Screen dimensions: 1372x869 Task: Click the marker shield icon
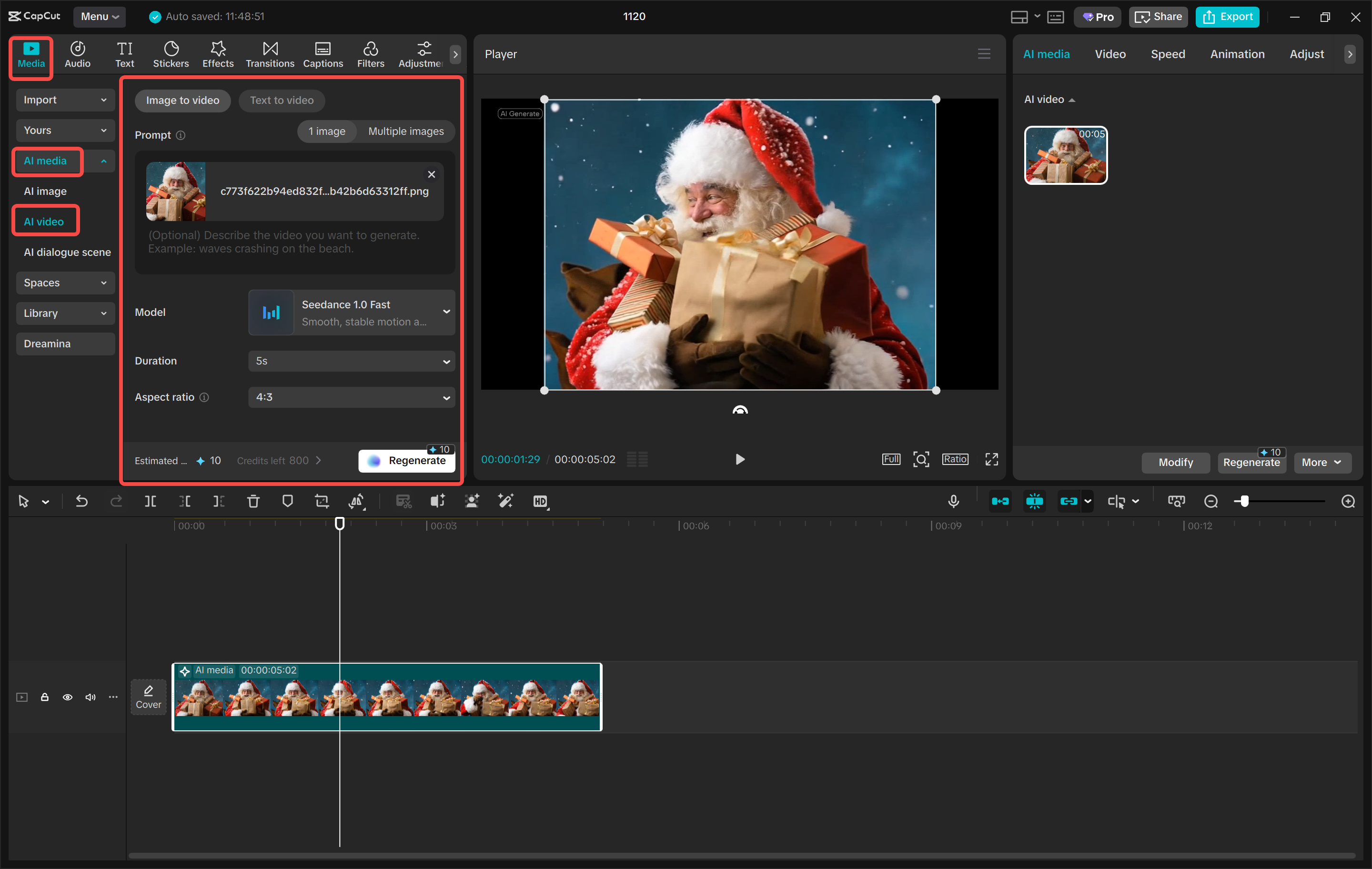[x=288, y=502]
